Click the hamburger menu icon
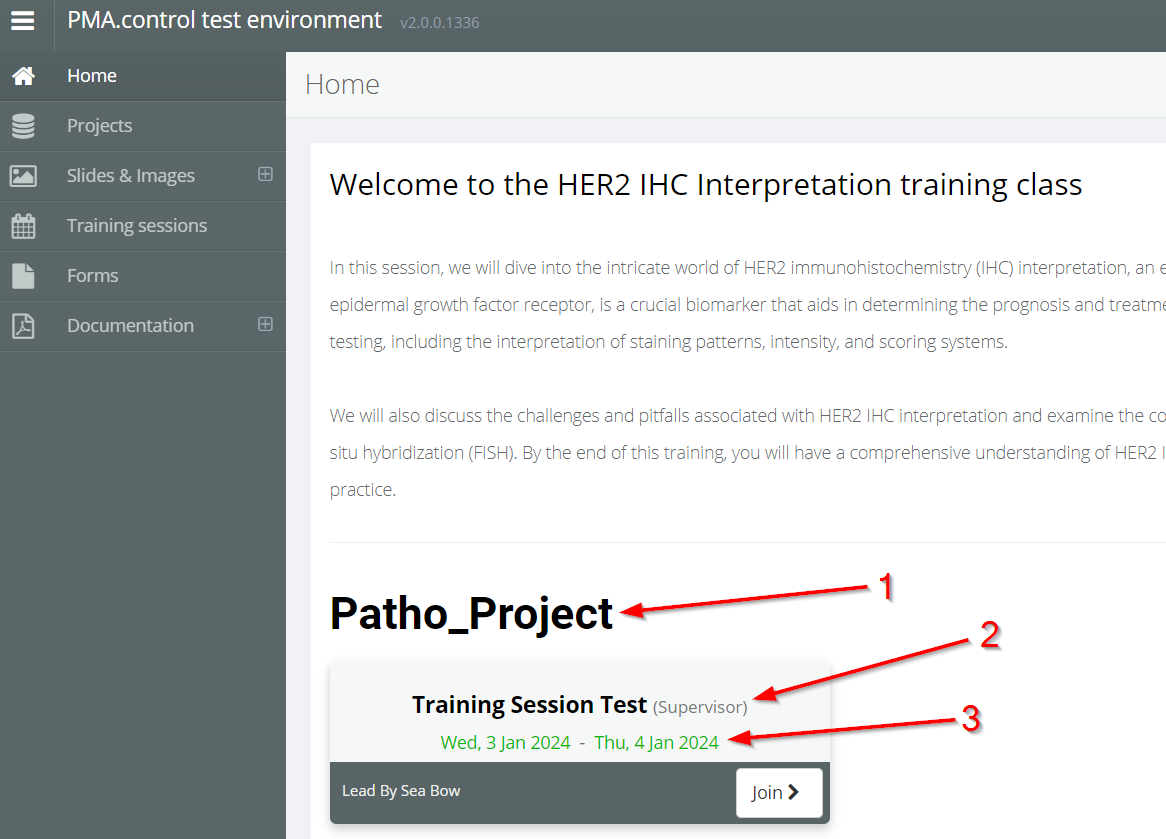Screen dimensions: 1166x839 coord(23,21)
